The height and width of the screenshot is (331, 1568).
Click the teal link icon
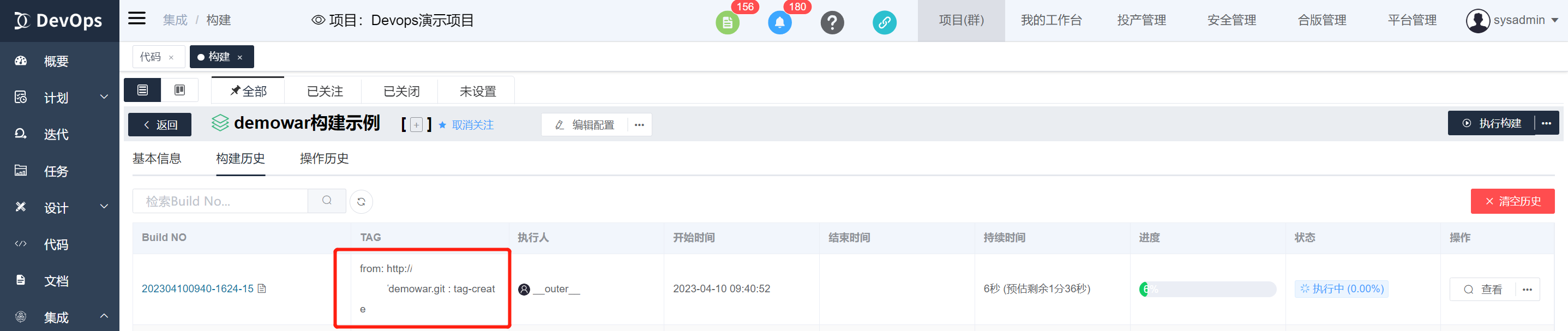point(885,22)
